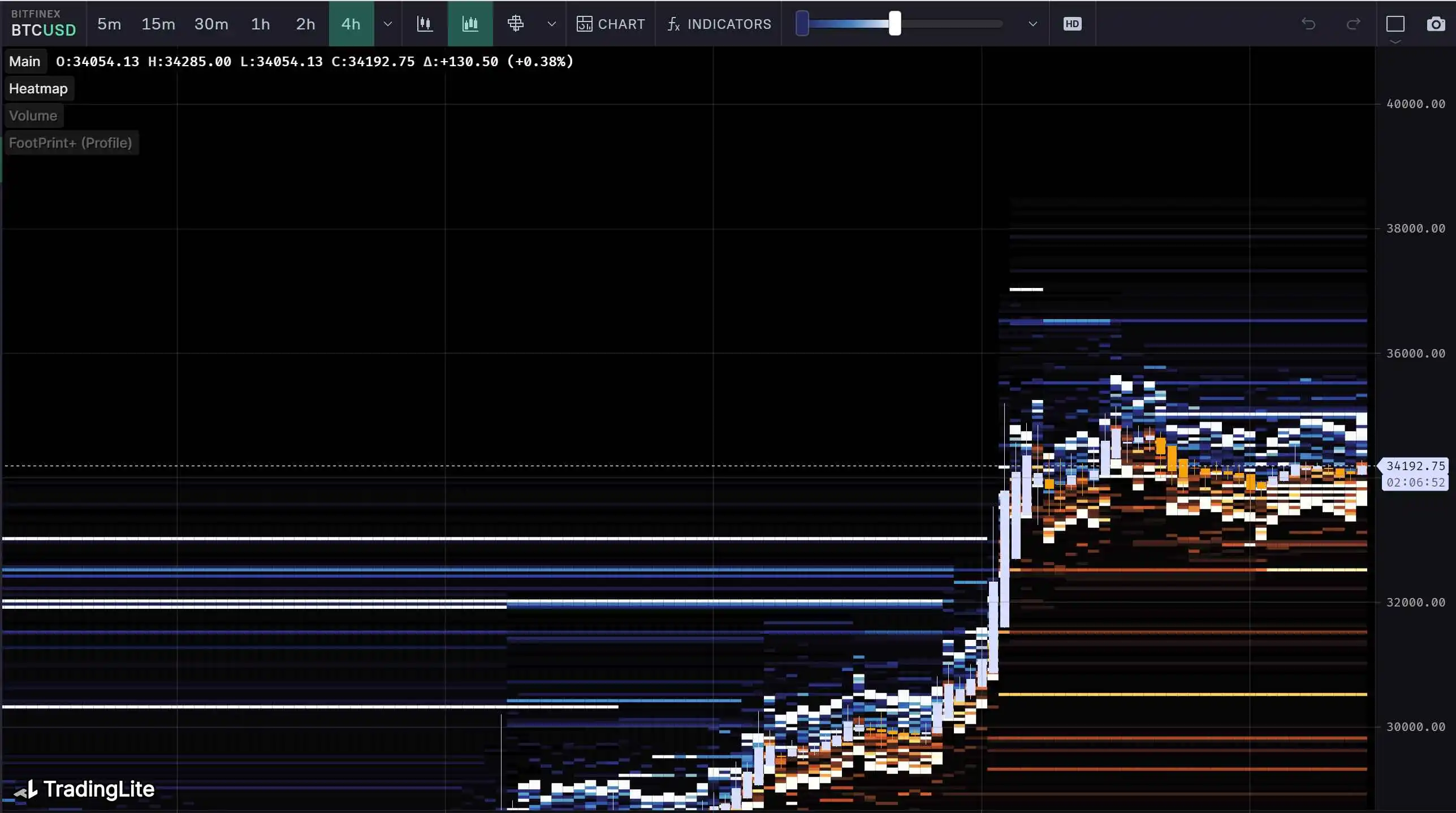Toggle fullscreen with the square icon
The image size is (1456, 813).
pos(1395,24)
